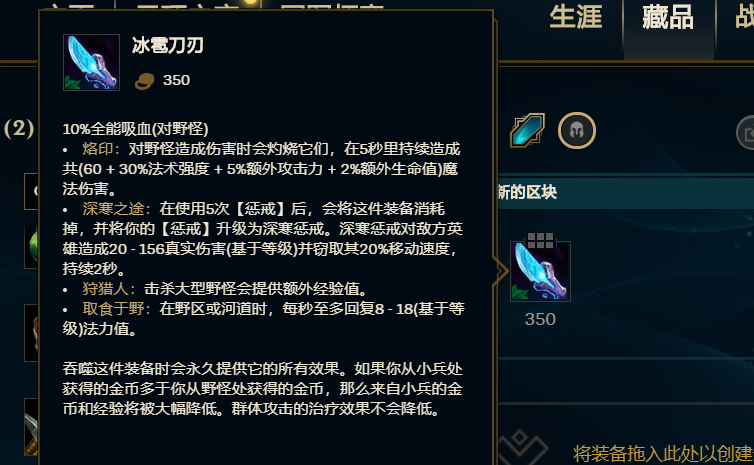Select the brown item icon on left edge

tap(32, 333)
